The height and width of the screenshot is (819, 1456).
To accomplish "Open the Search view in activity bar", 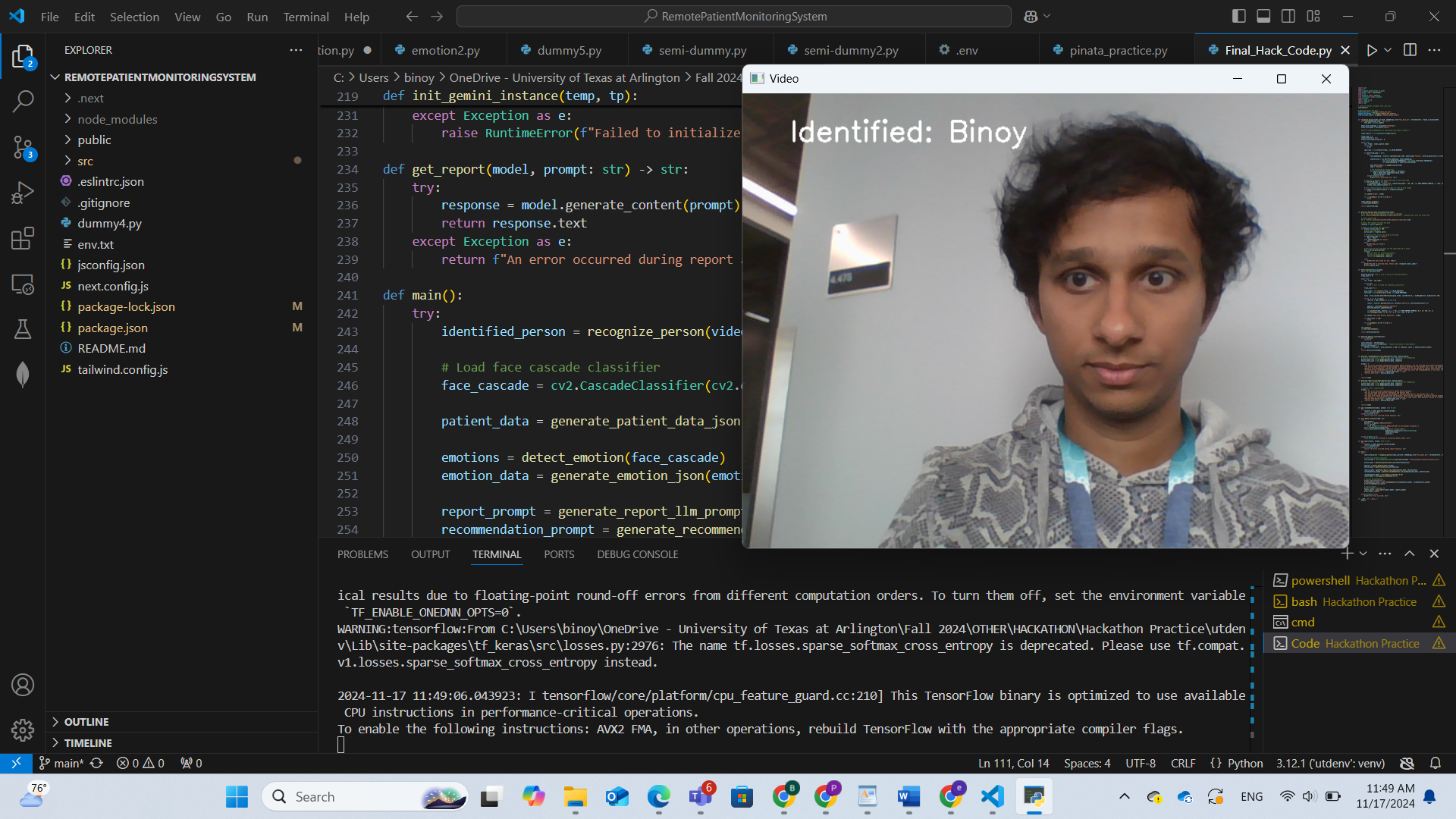I will pyautogui.click(x=23, y=101).
